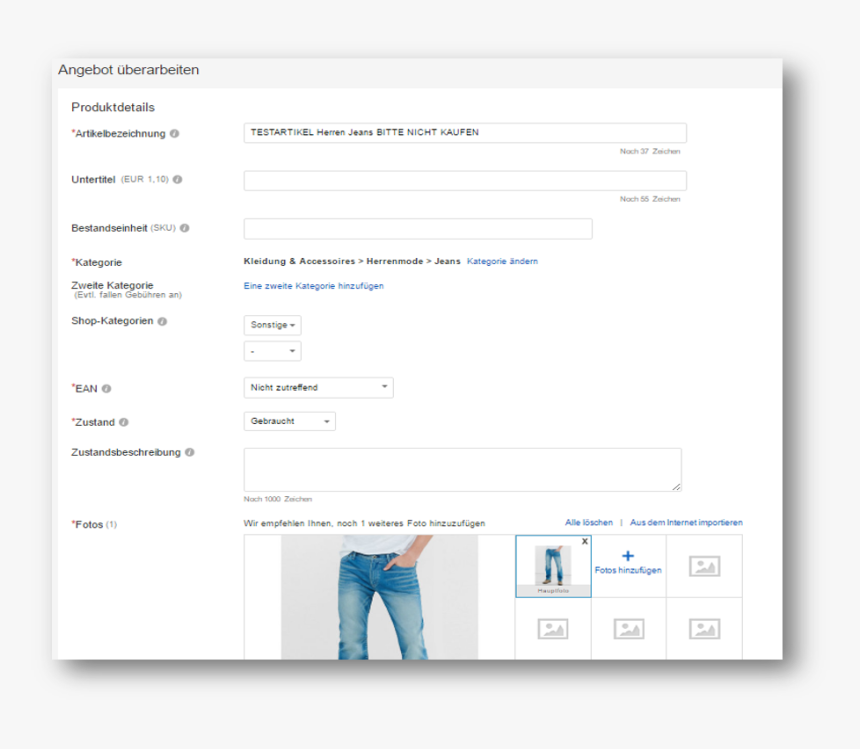This screenshot has width=860, height=749.
Task: Open help icon beside Zustand label
Action: (124, 422)
